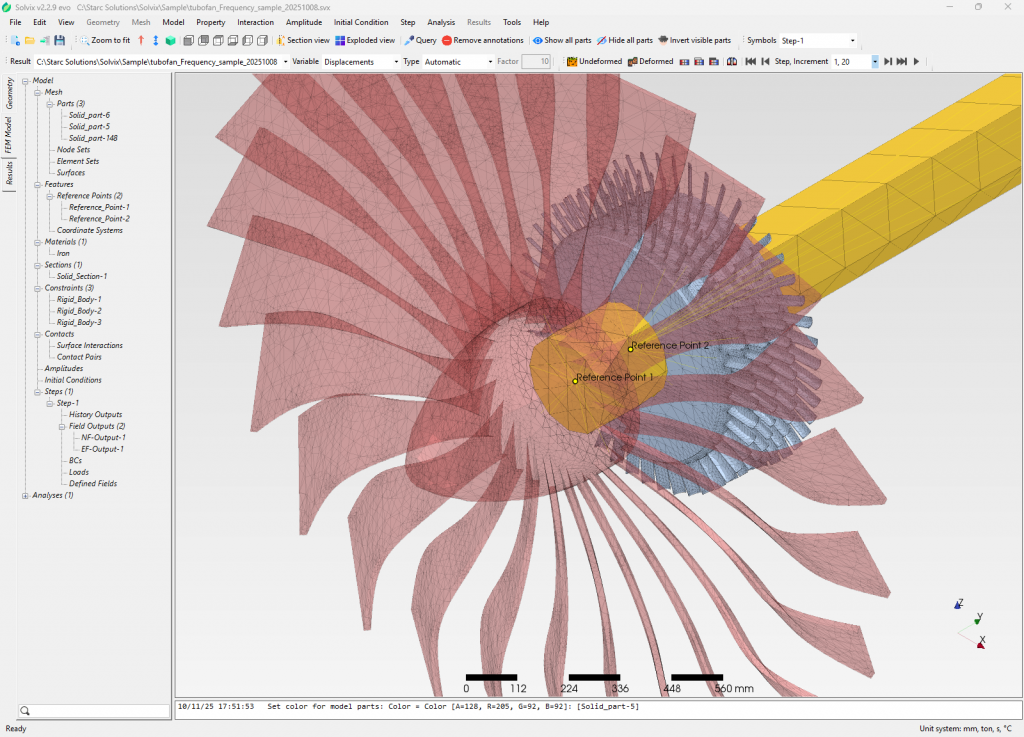Image resolution: width=1024 pixels, height=737 pixels.
Task: Click Remove annotations
Action: (482, 41)
